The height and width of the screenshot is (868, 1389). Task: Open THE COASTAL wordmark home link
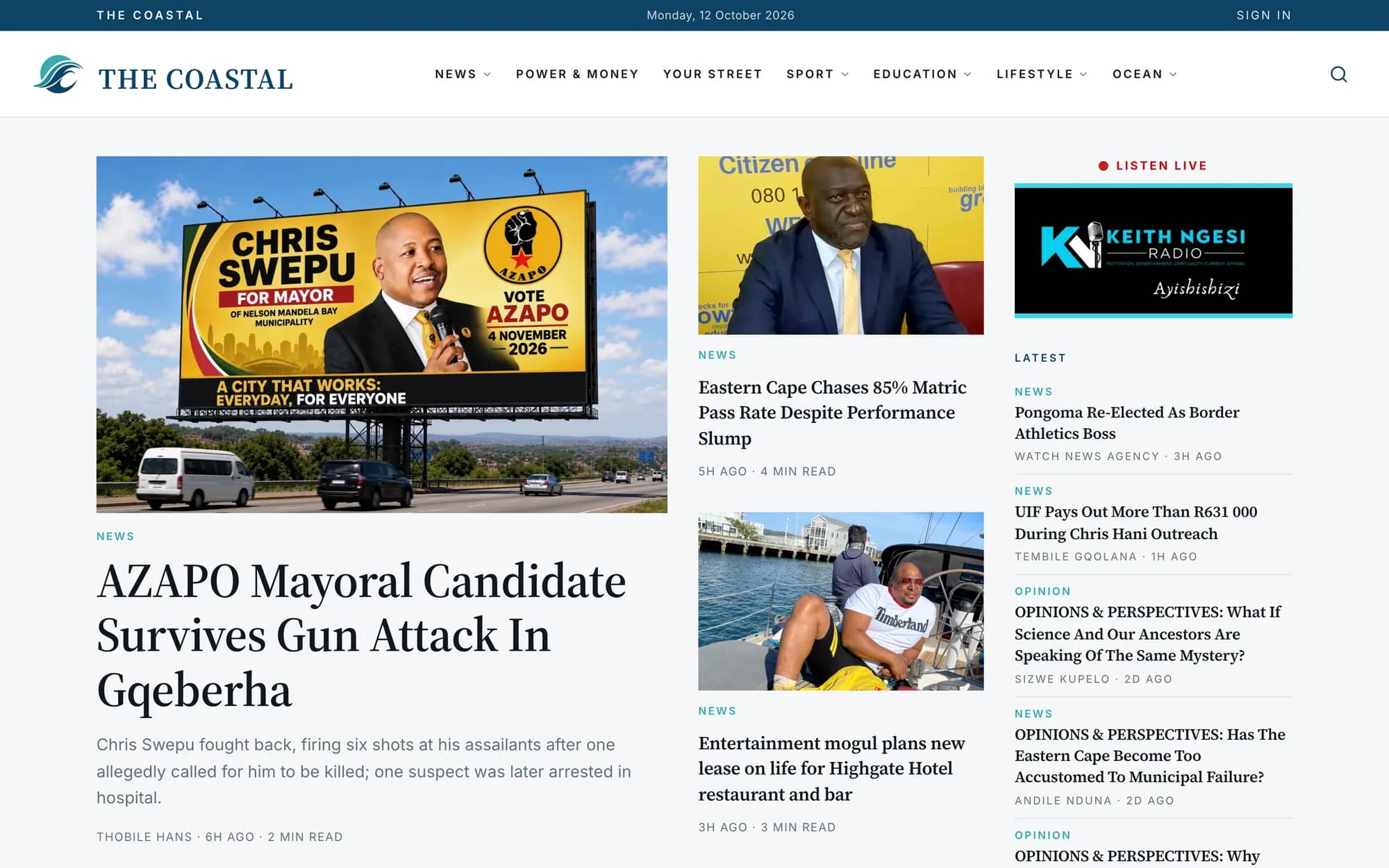(x=196, y=79)
